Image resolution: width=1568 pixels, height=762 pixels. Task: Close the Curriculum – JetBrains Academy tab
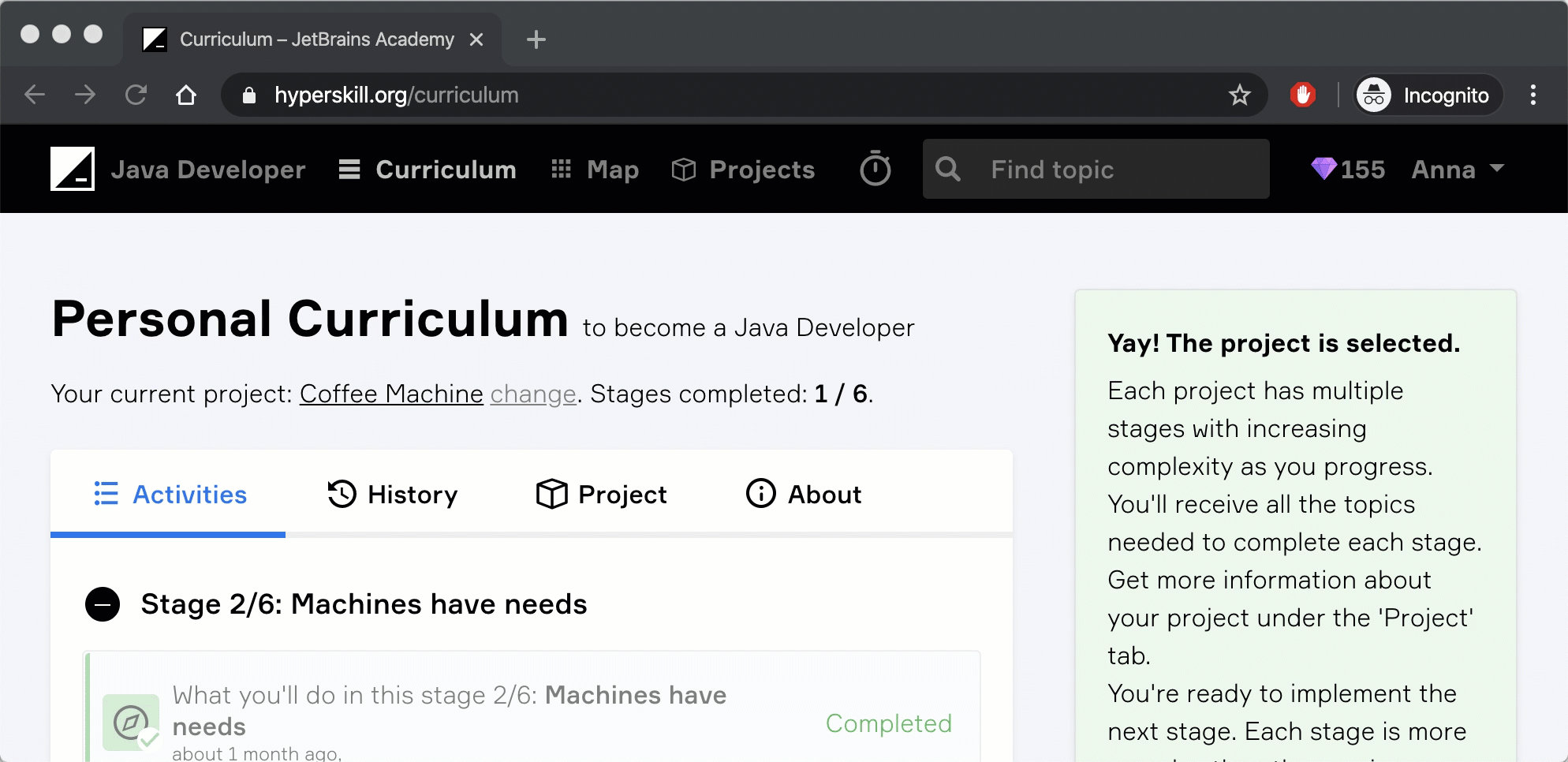pos(476,39)
